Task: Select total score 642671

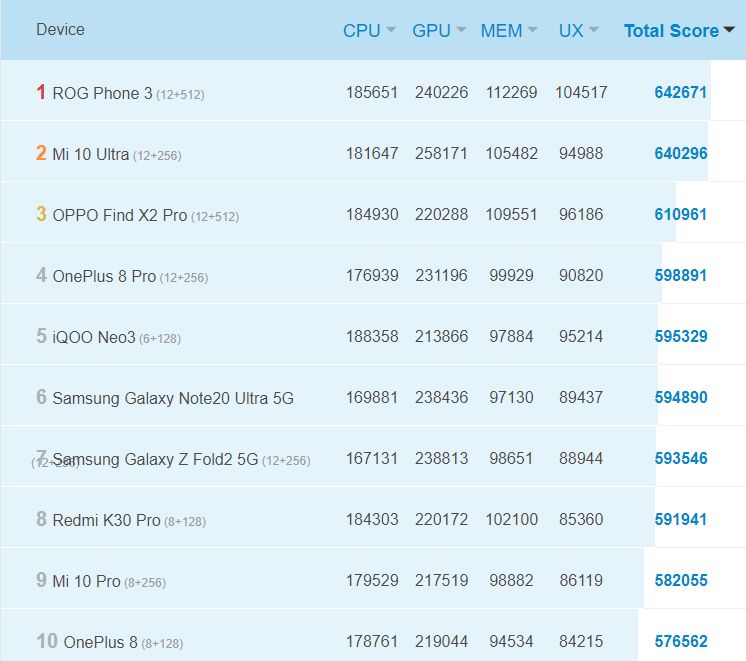Action: [x=681, y=92]
